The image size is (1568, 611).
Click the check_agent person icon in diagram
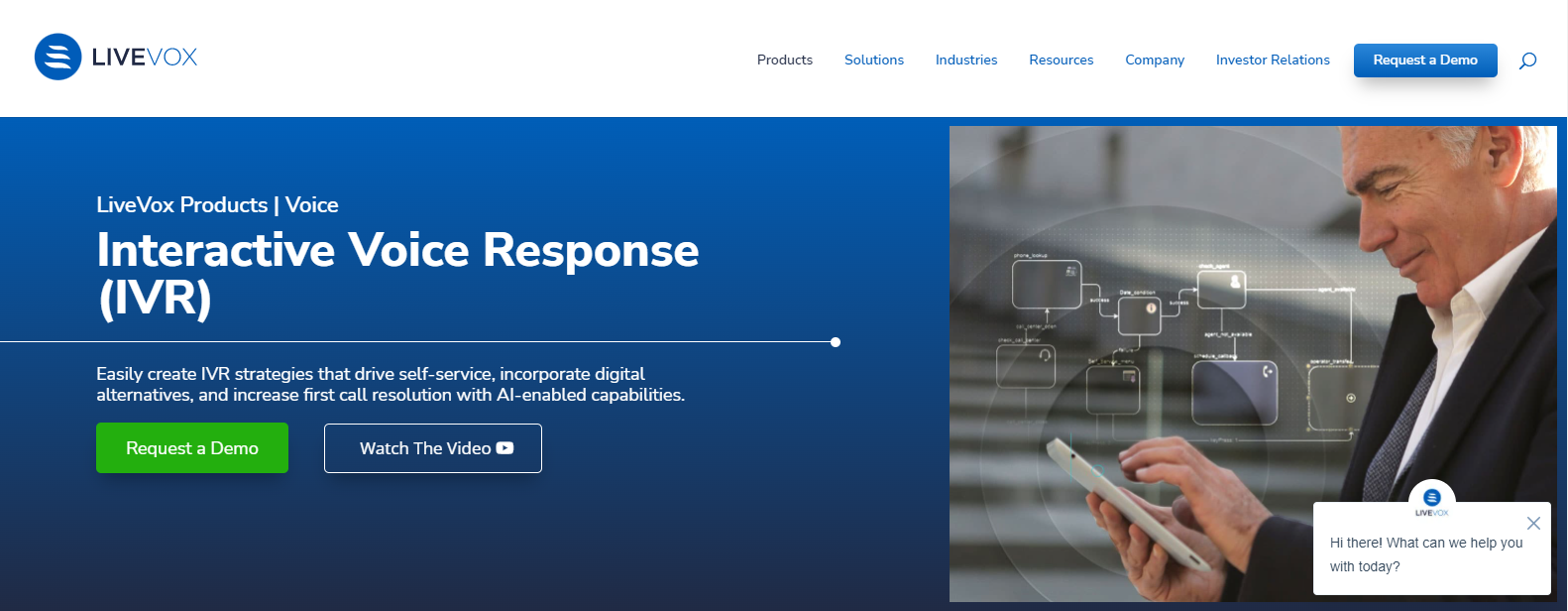point(1235,283)
